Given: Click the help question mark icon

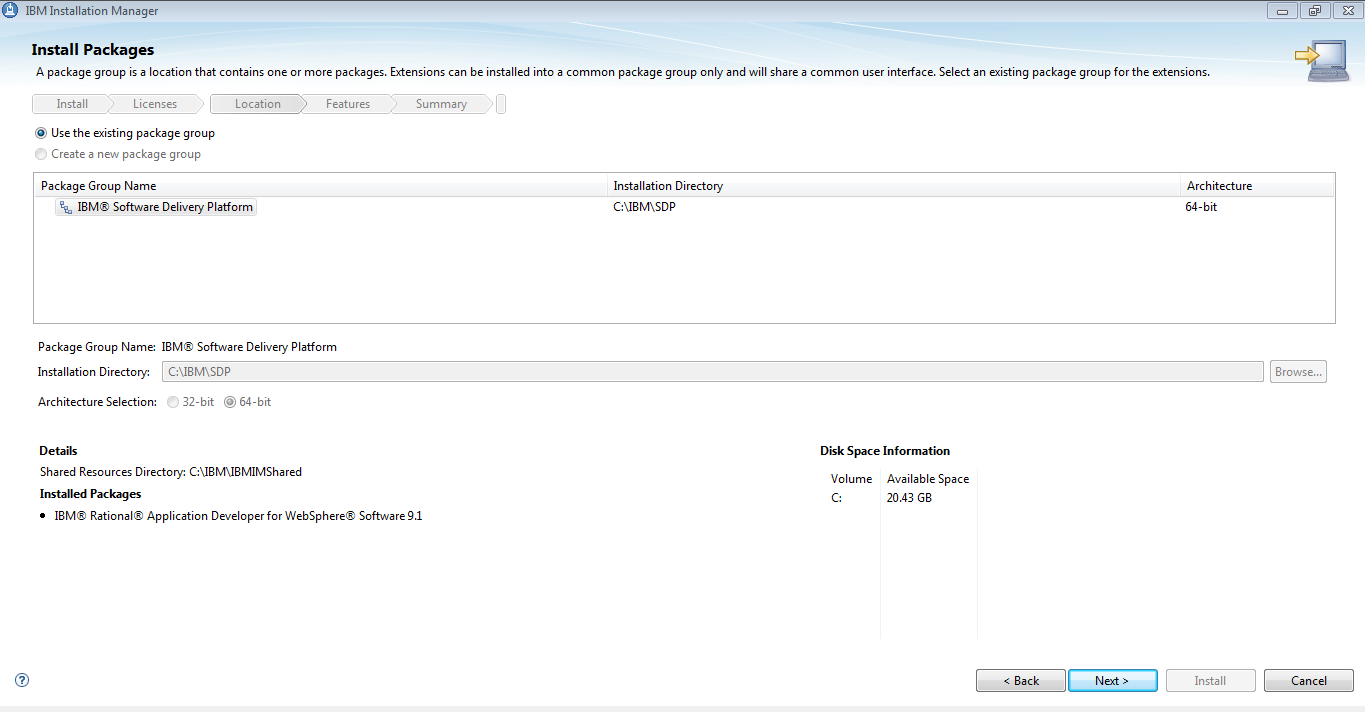Looking at the screenshot, I should (x=22, y=680).
